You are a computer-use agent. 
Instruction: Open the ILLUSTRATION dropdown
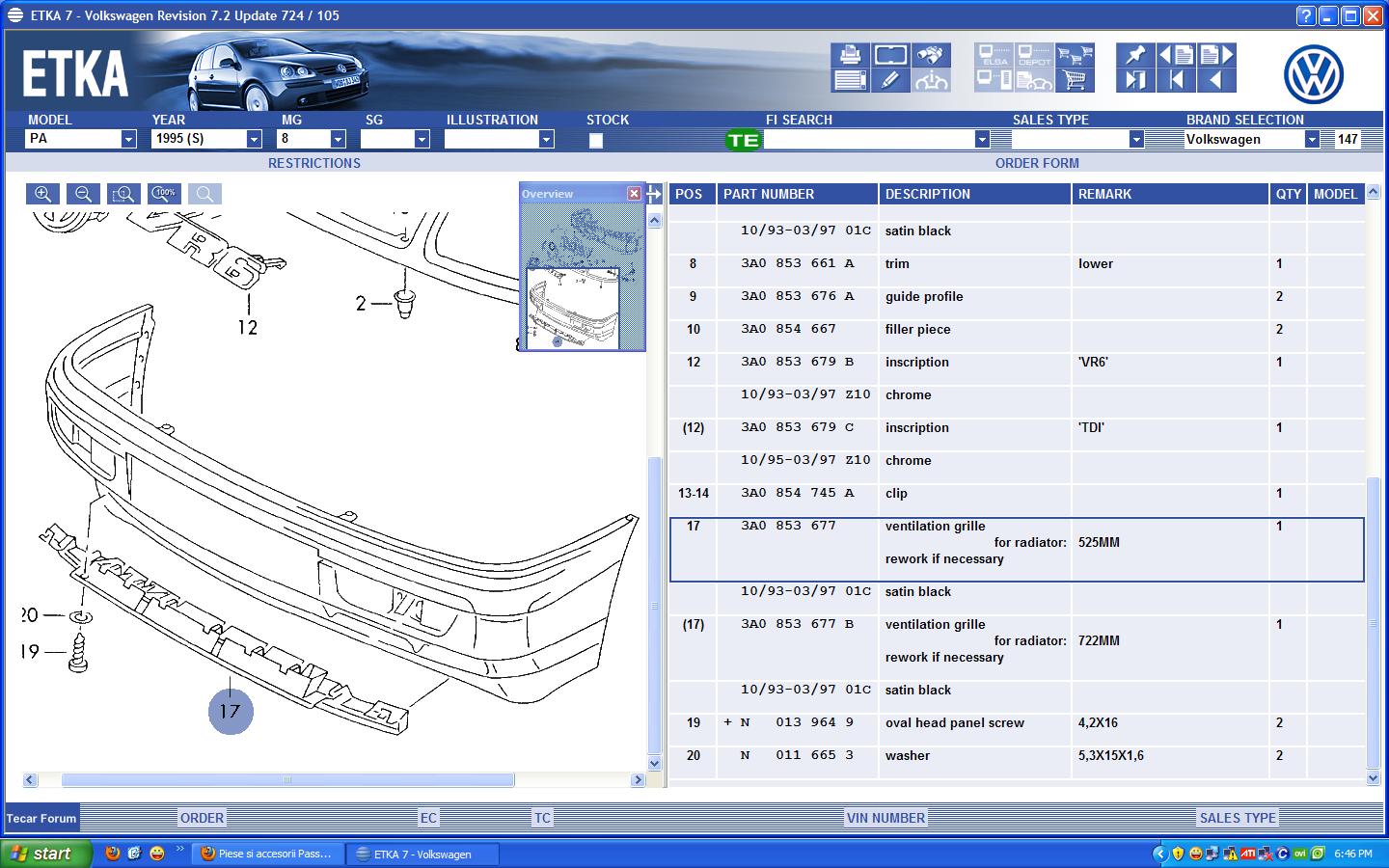click(546, 139)
